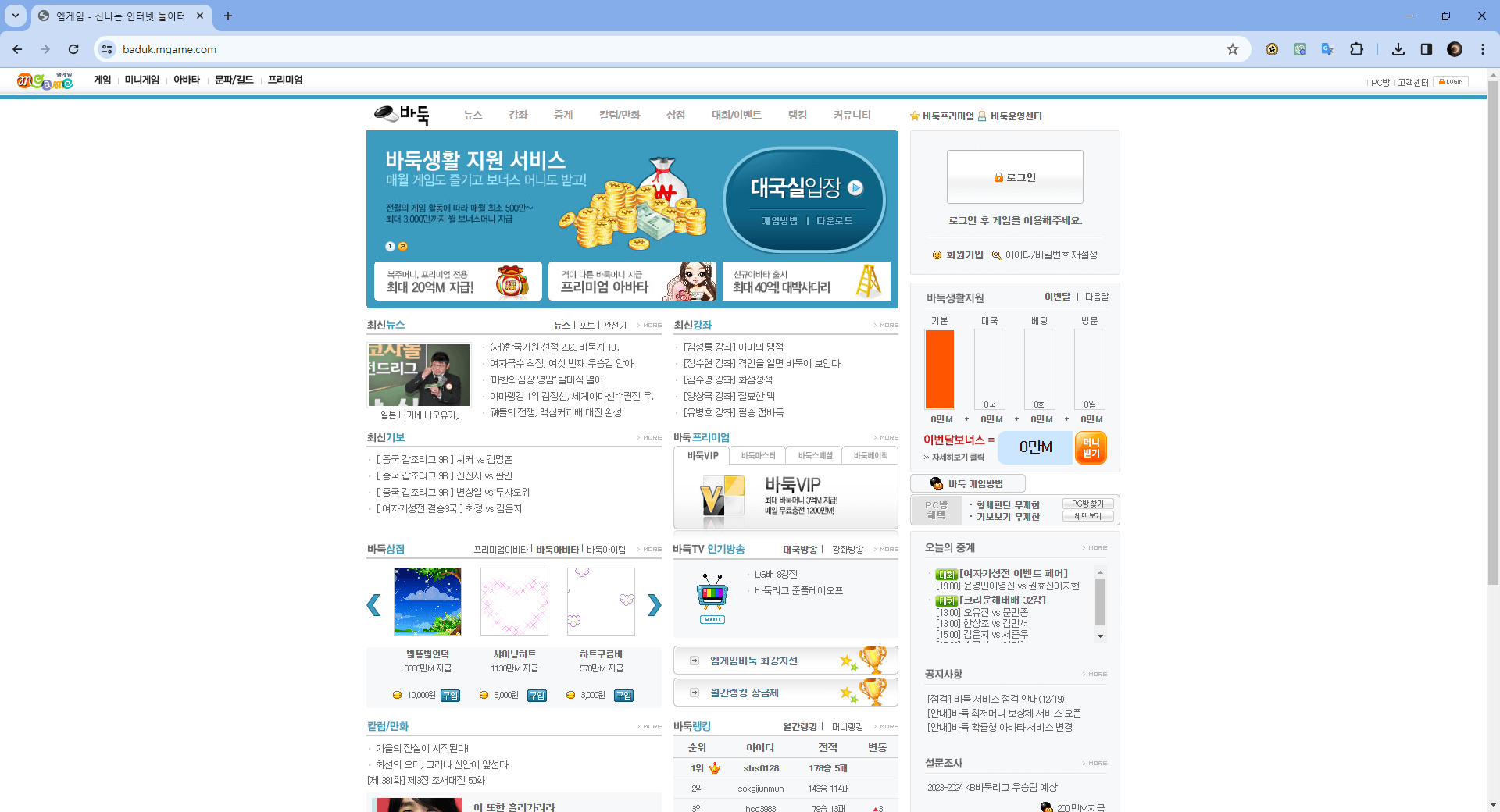Click the 오늘의 중계 list scrollbar down arrow
Viewport: 1500px width, 812px height.
(1100, 636)
